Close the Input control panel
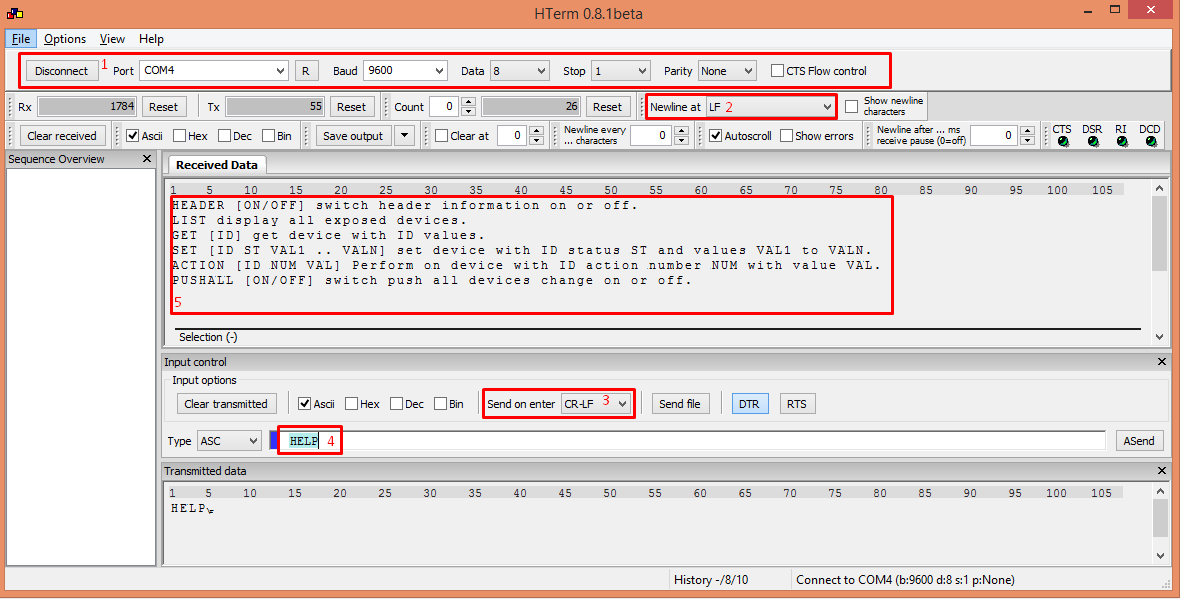Viewport: 1180px width, 599px height. pyautogui.click(x=1161, y=362)
